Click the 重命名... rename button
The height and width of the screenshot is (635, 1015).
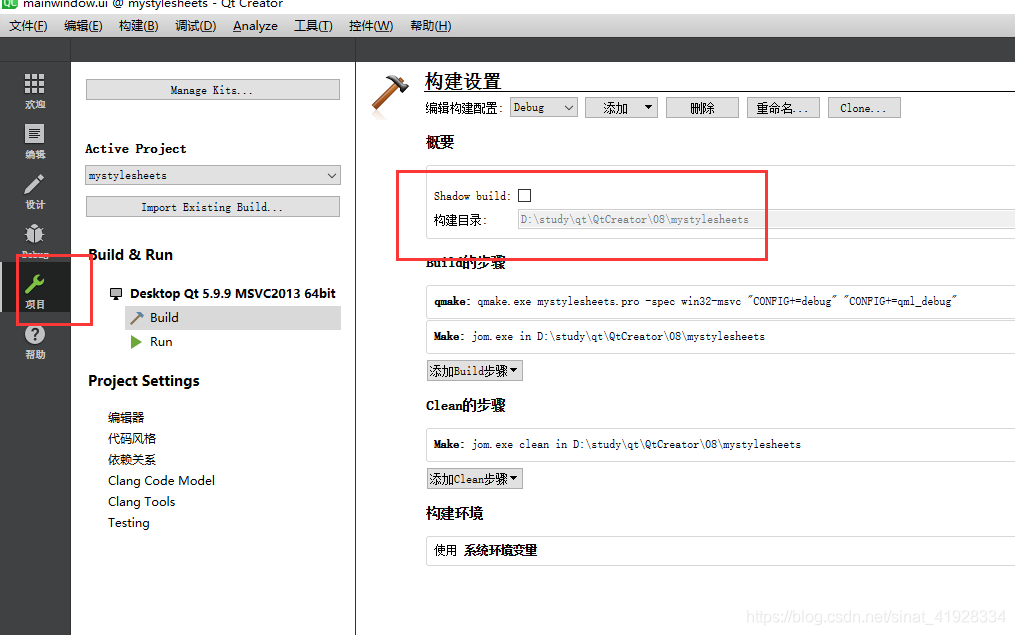click(x=783, y=107)
